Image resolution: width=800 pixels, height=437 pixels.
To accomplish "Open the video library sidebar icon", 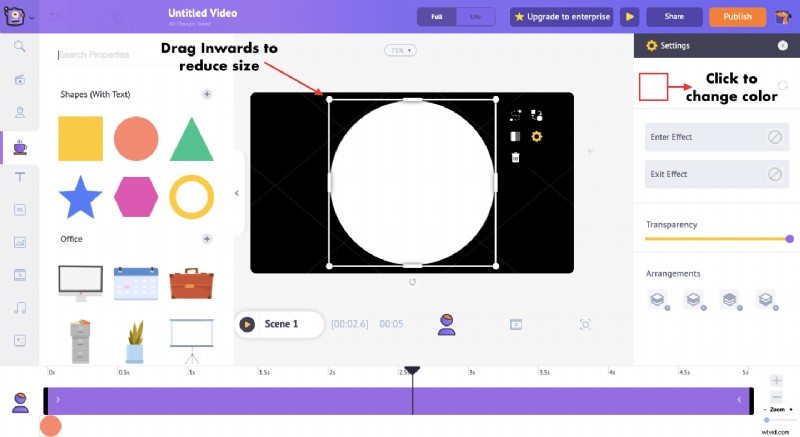I will [x=20, y=275].
